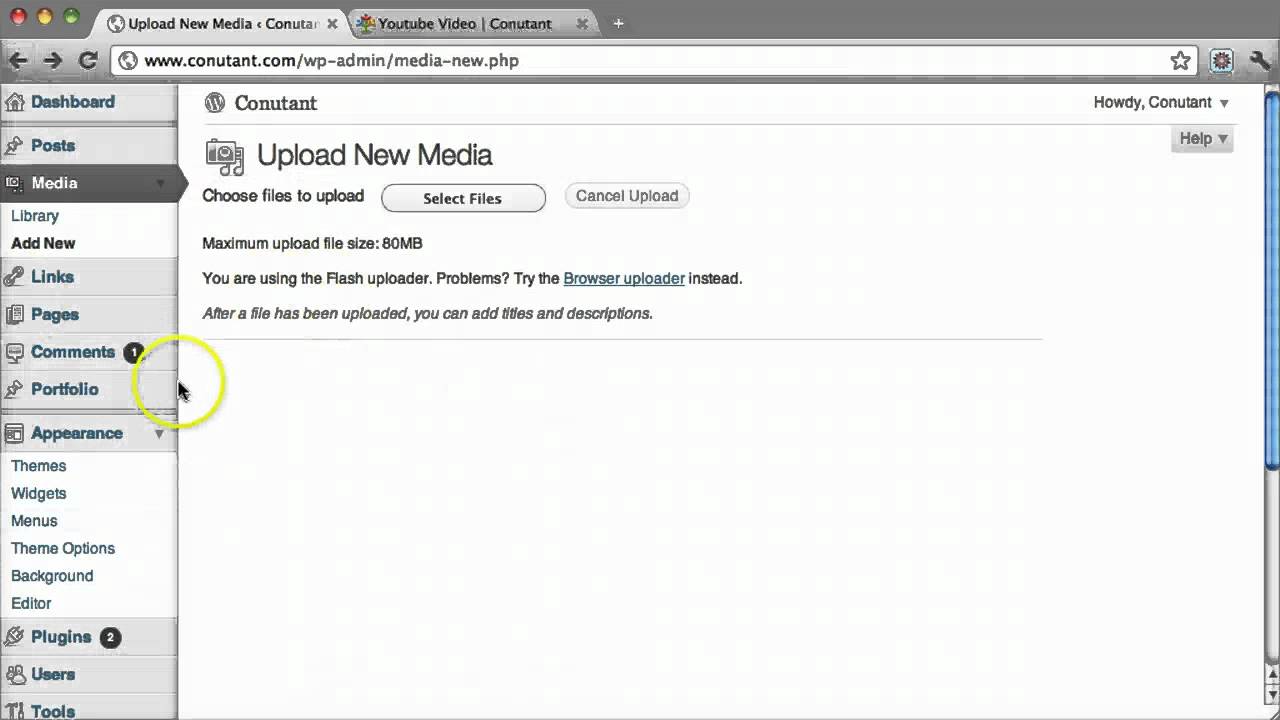Click the plugins update count badge
This screenshot has height=720, width=1280.
tap(110, 637)
